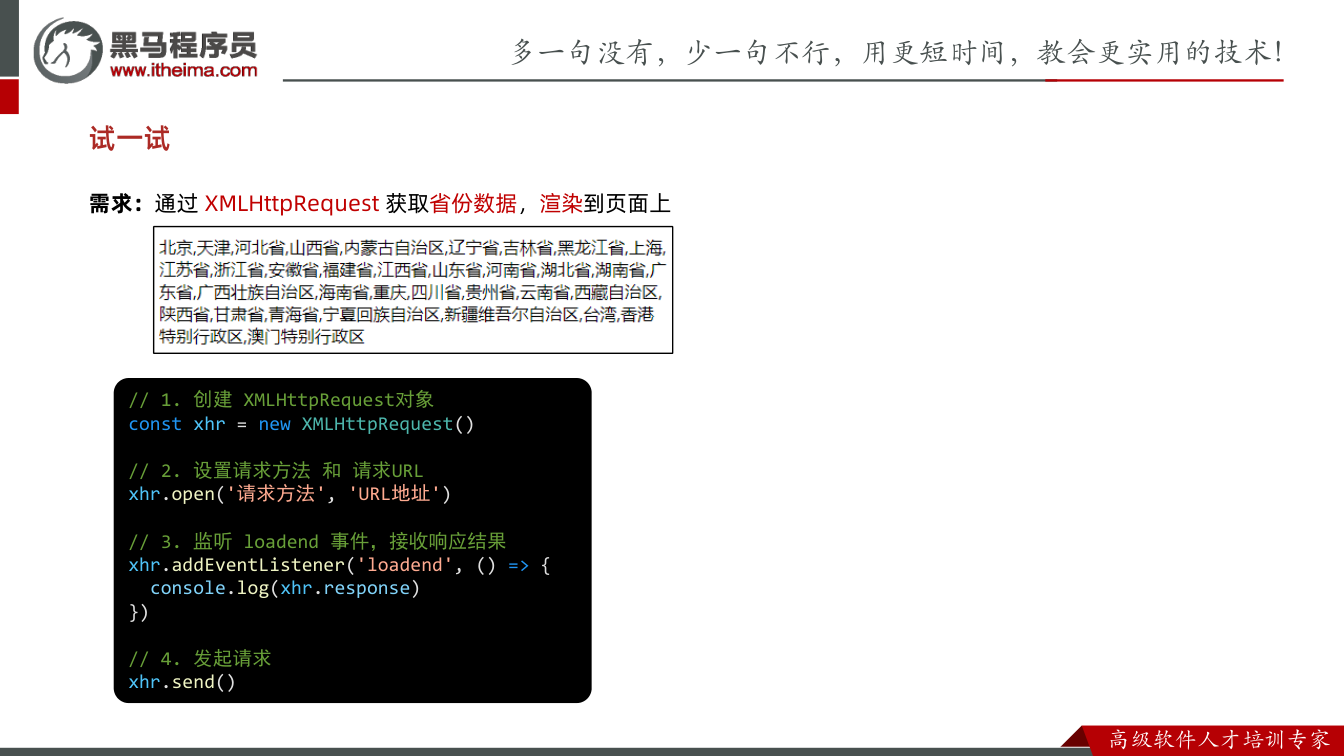
Task: Click the horse logo icon of 黑马程序员
Action: coord(67,50)
